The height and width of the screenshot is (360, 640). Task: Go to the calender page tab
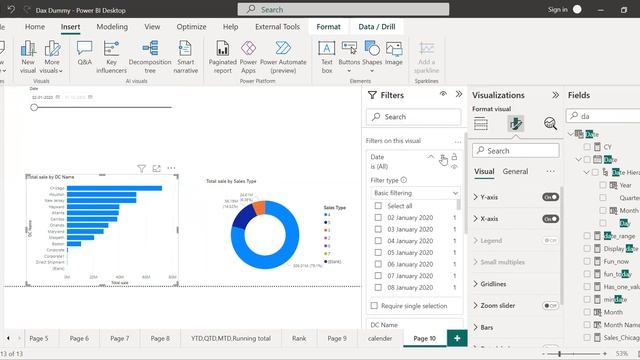[380, 338]
